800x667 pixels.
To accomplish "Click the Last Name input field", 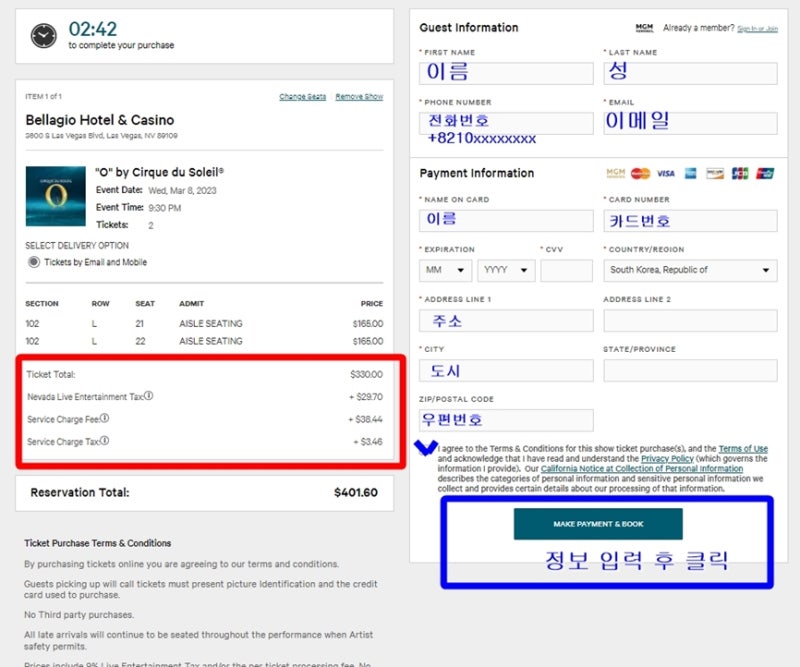I will click(x=690, y=73).
